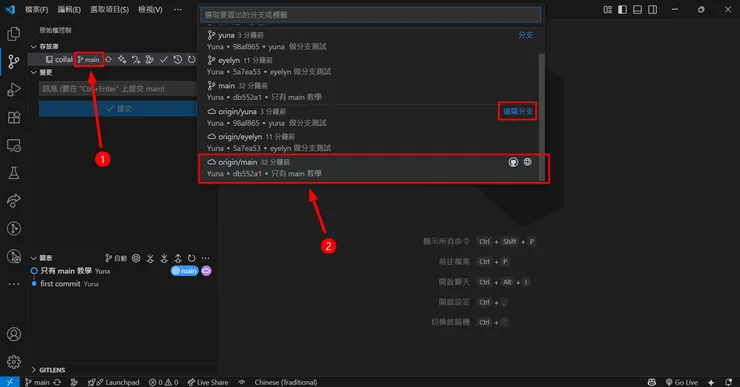Open the Accounts icon in activity bar
Image resolution: width=740 pixels, height=387 pixels.
[14, 334]
